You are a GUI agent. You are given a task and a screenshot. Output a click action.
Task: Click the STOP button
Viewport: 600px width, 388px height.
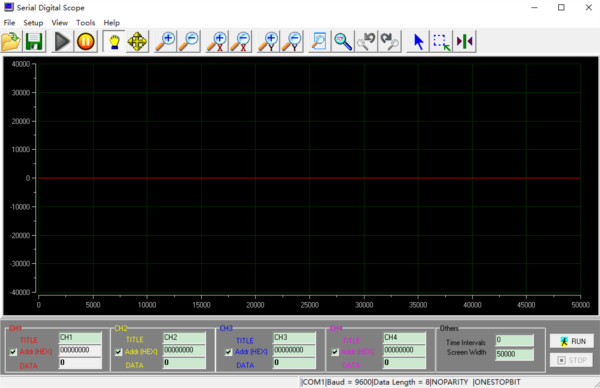click(x=572, y=360)
